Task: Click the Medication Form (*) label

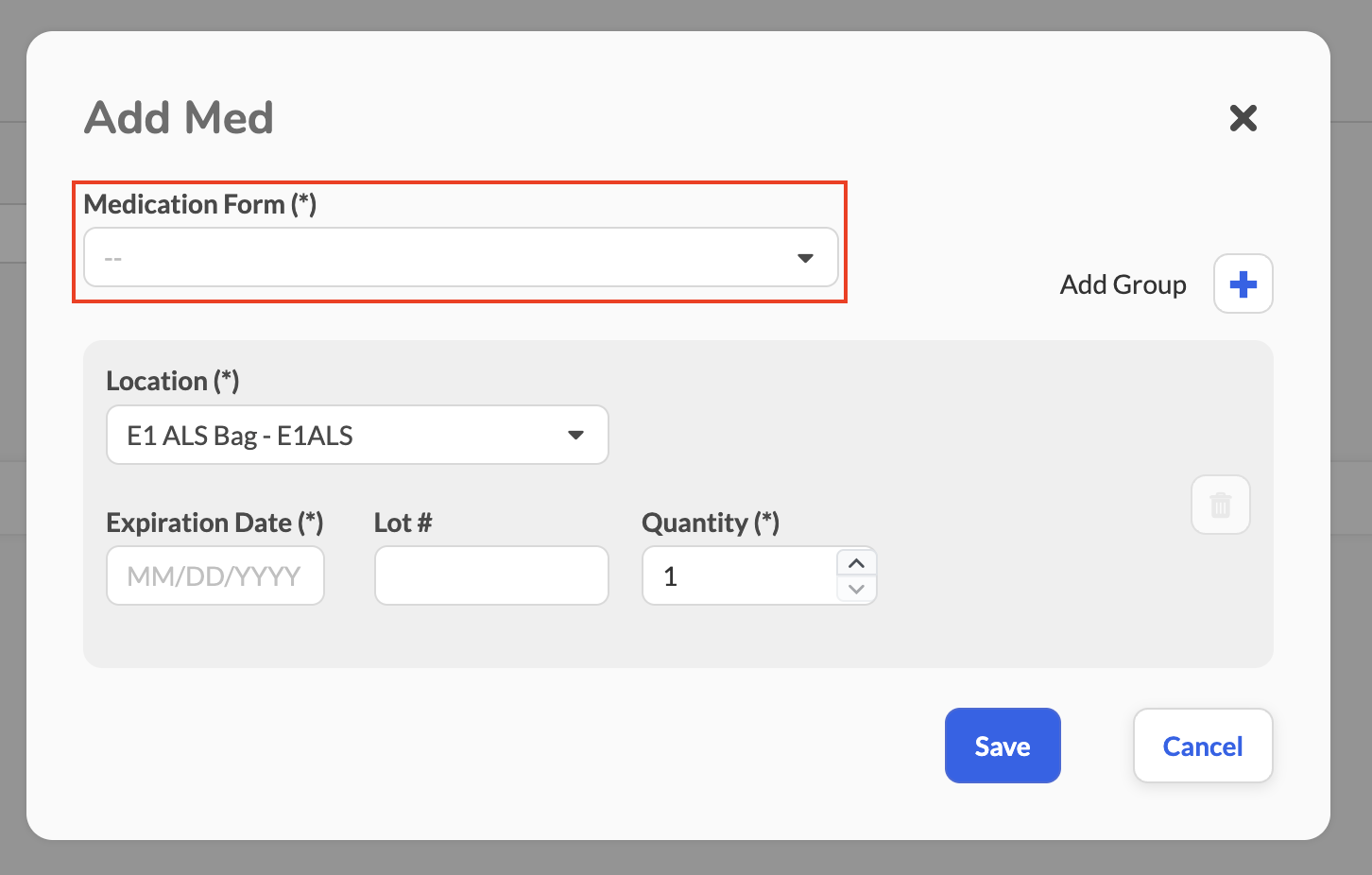Action: (x=200, y=204)
